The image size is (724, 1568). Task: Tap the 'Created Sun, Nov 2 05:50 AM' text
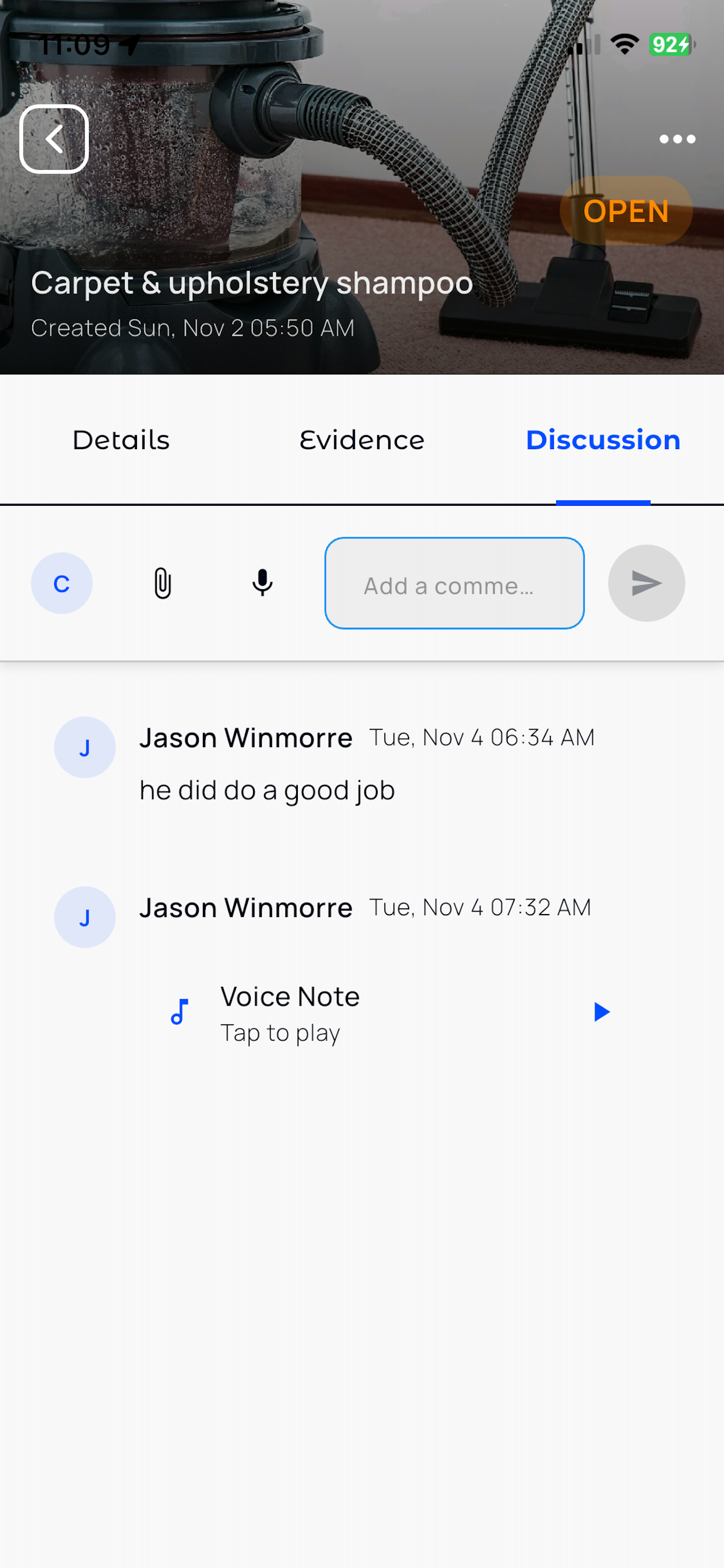point(192,328)
